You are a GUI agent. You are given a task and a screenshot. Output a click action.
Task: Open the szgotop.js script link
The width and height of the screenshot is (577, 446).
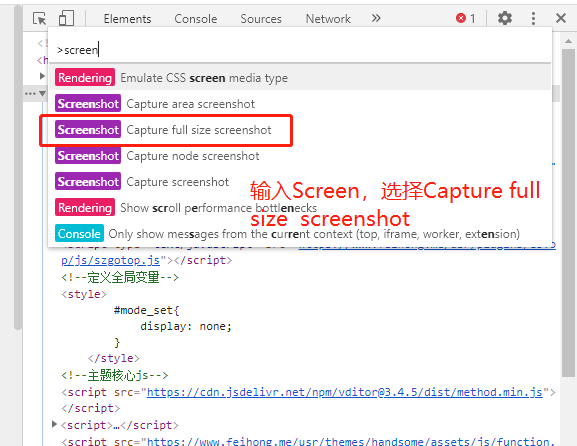tap(110, 260)
